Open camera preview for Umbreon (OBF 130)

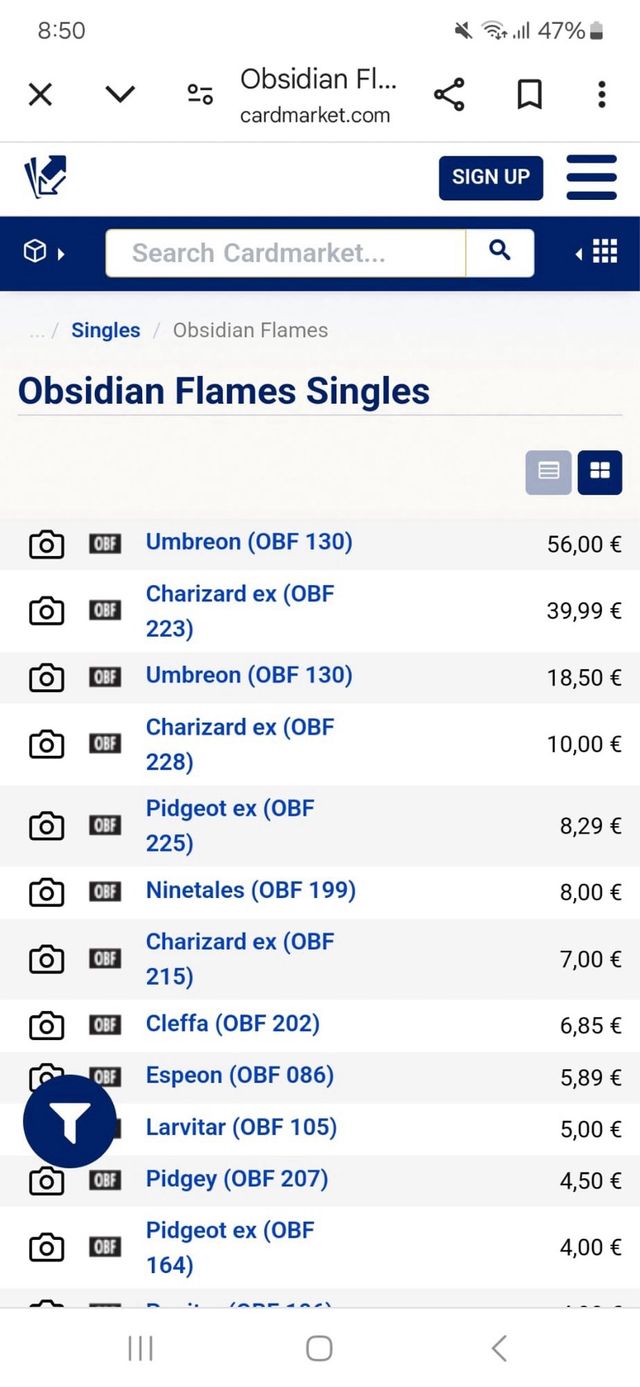45,545
